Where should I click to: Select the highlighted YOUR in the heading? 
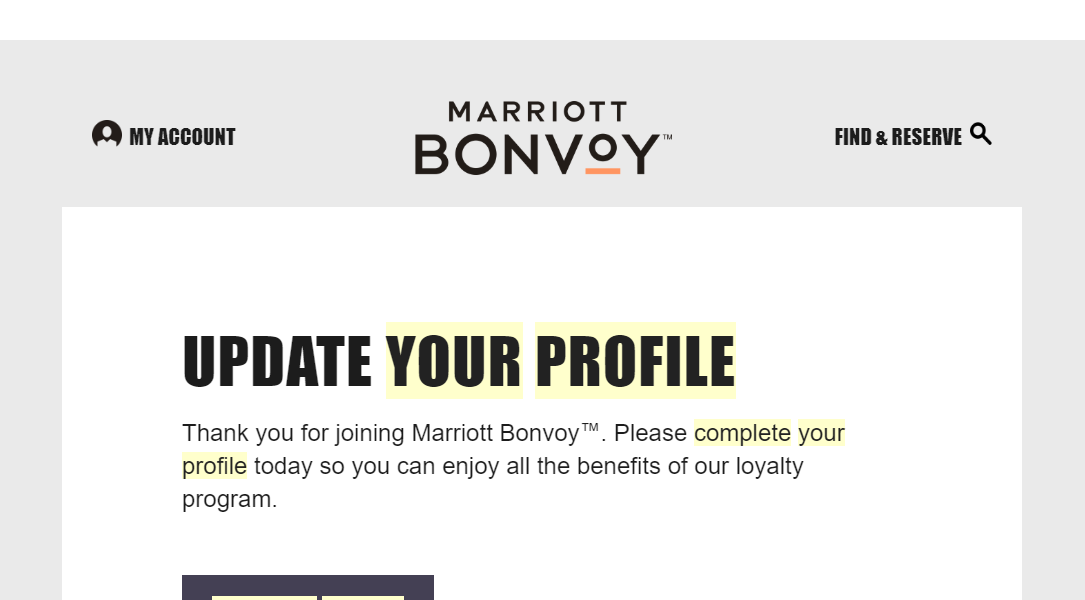pyautogui.click(x=454, y=361)
